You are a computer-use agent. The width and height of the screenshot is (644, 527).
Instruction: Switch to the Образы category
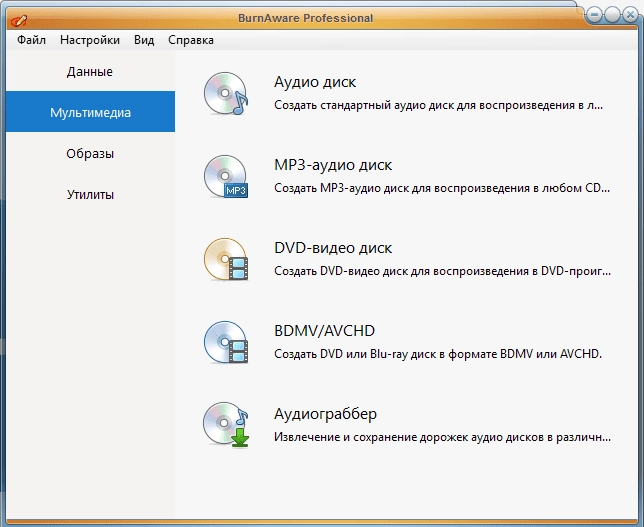point(90,153)
